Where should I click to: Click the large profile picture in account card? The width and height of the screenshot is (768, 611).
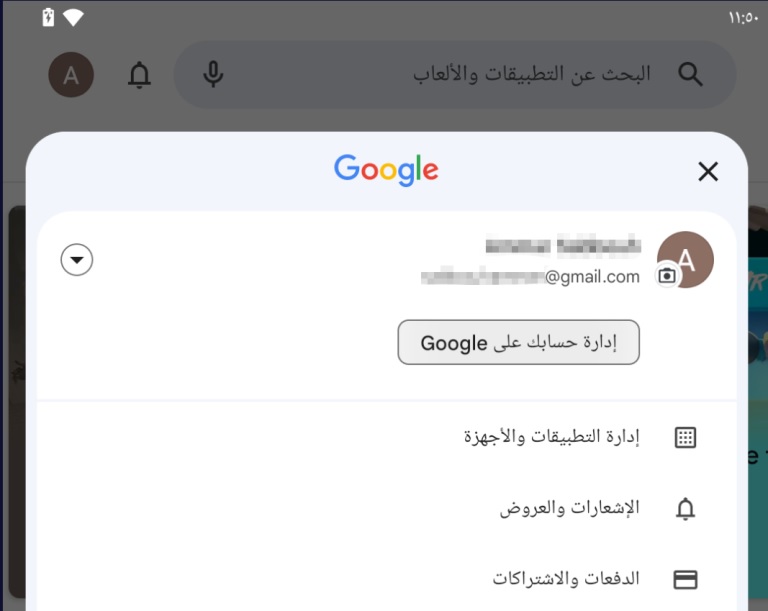[x=686, y=259]
